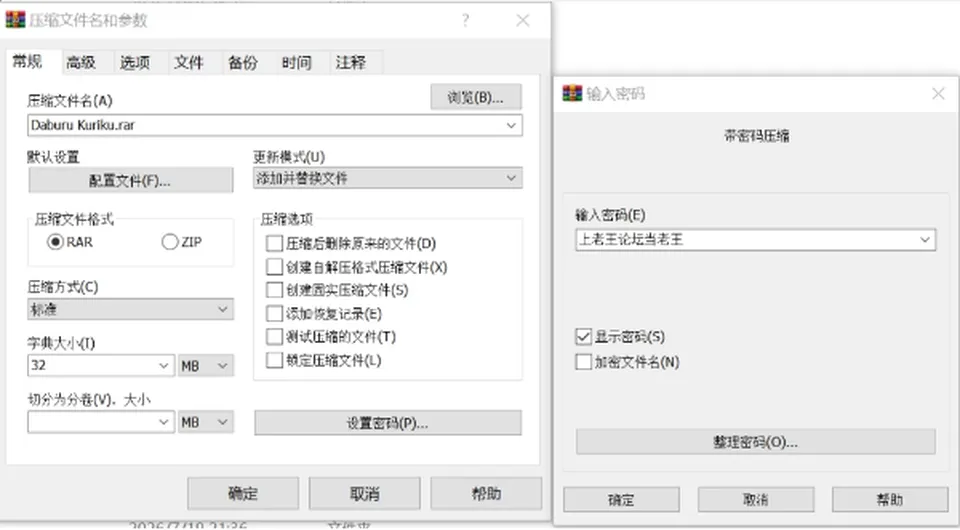Enable 压缩后删除原来的文件(D) checkbox
Screen dimensions: 960x530
[x=274, y=244]
